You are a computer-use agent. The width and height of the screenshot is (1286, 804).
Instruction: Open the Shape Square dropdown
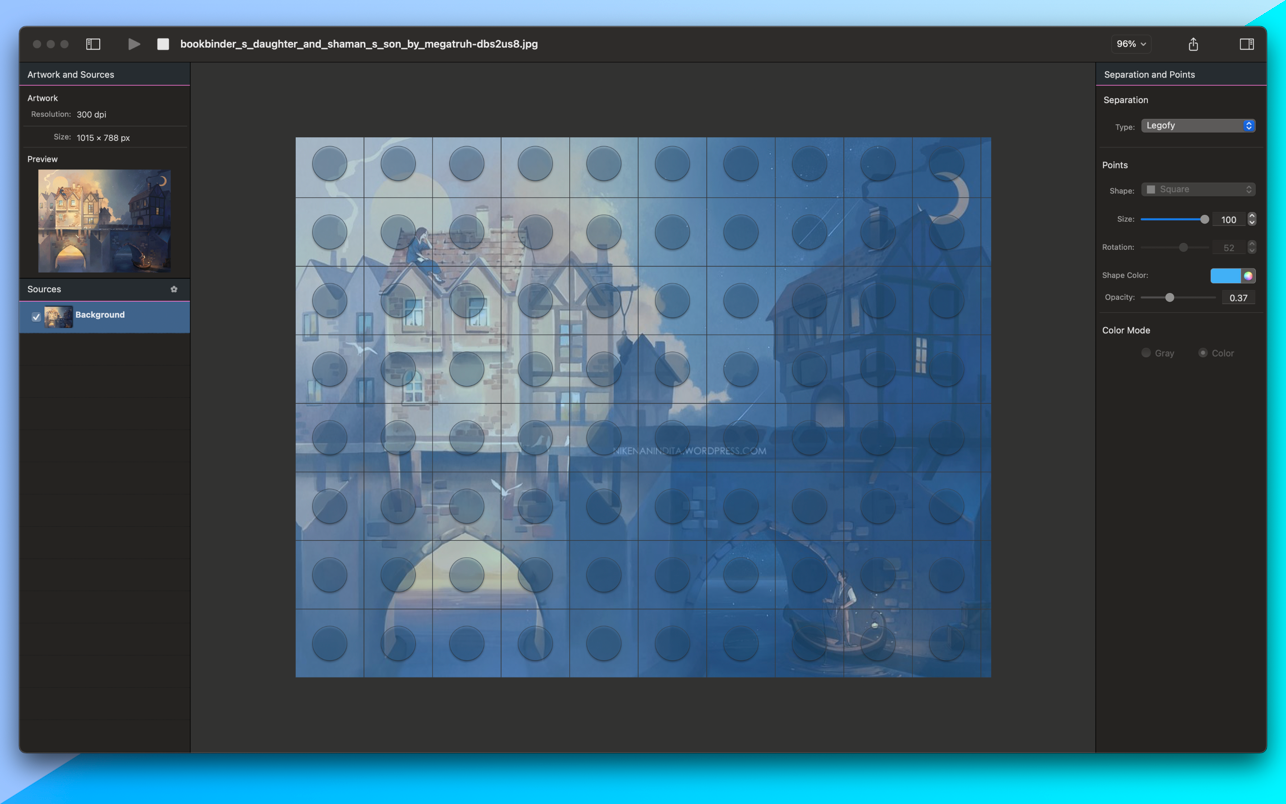pos(1198,190)
